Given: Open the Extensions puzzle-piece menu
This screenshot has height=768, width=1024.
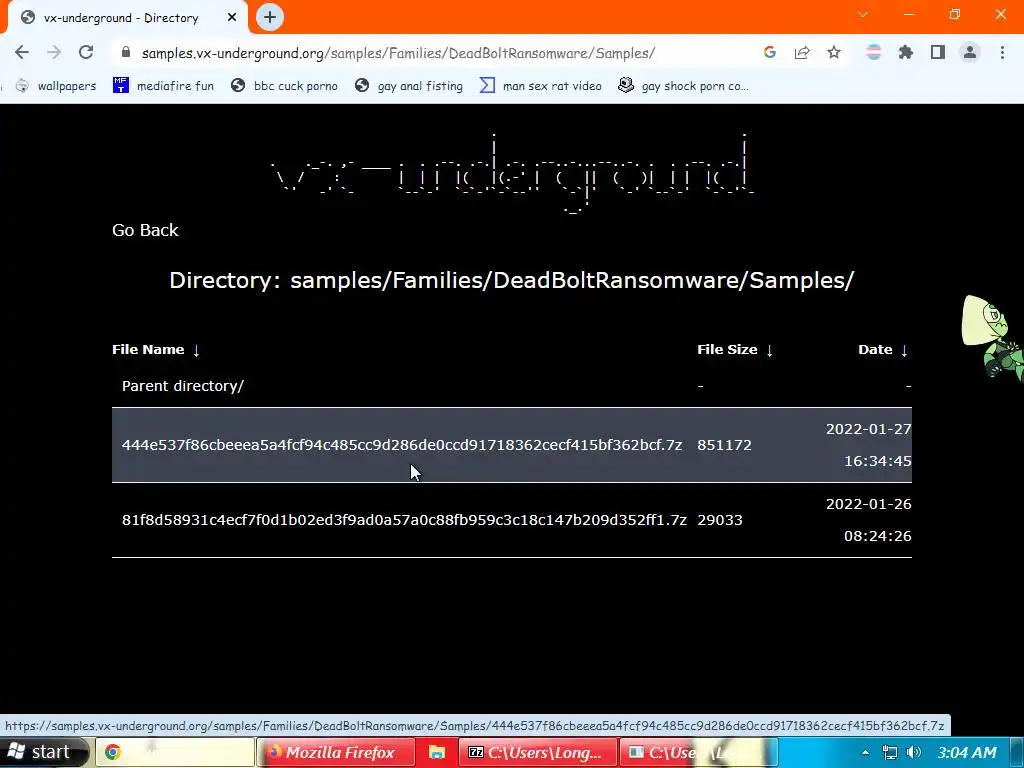Looking at the screenshot, I should click(x=905, y=52).
